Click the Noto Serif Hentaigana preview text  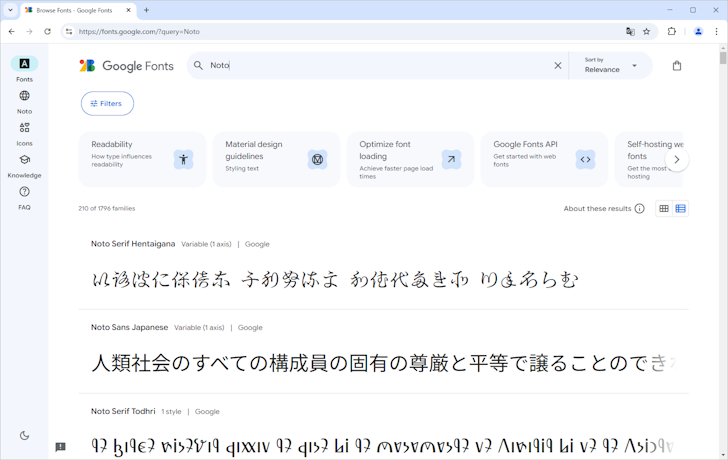pyautogui.click(x=335, y=280)
